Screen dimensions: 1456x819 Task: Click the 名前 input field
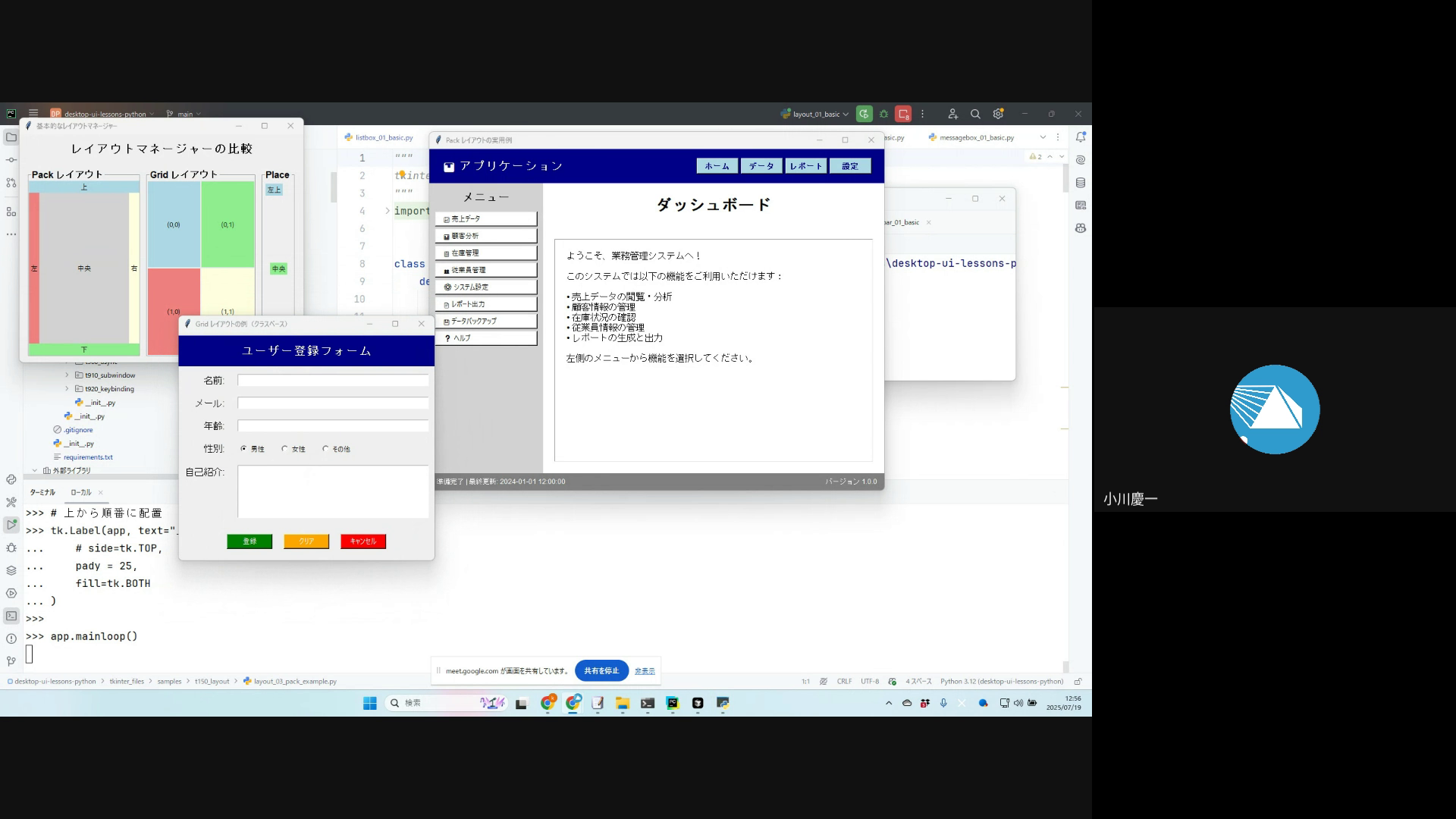point(333,381)
